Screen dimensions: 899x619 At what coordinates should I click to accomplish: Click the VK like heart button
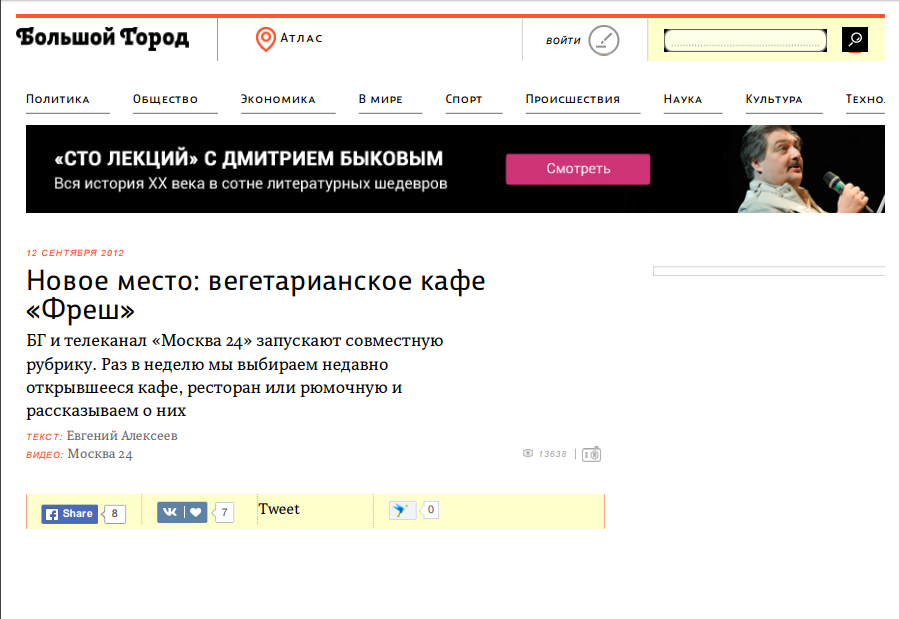182,512
